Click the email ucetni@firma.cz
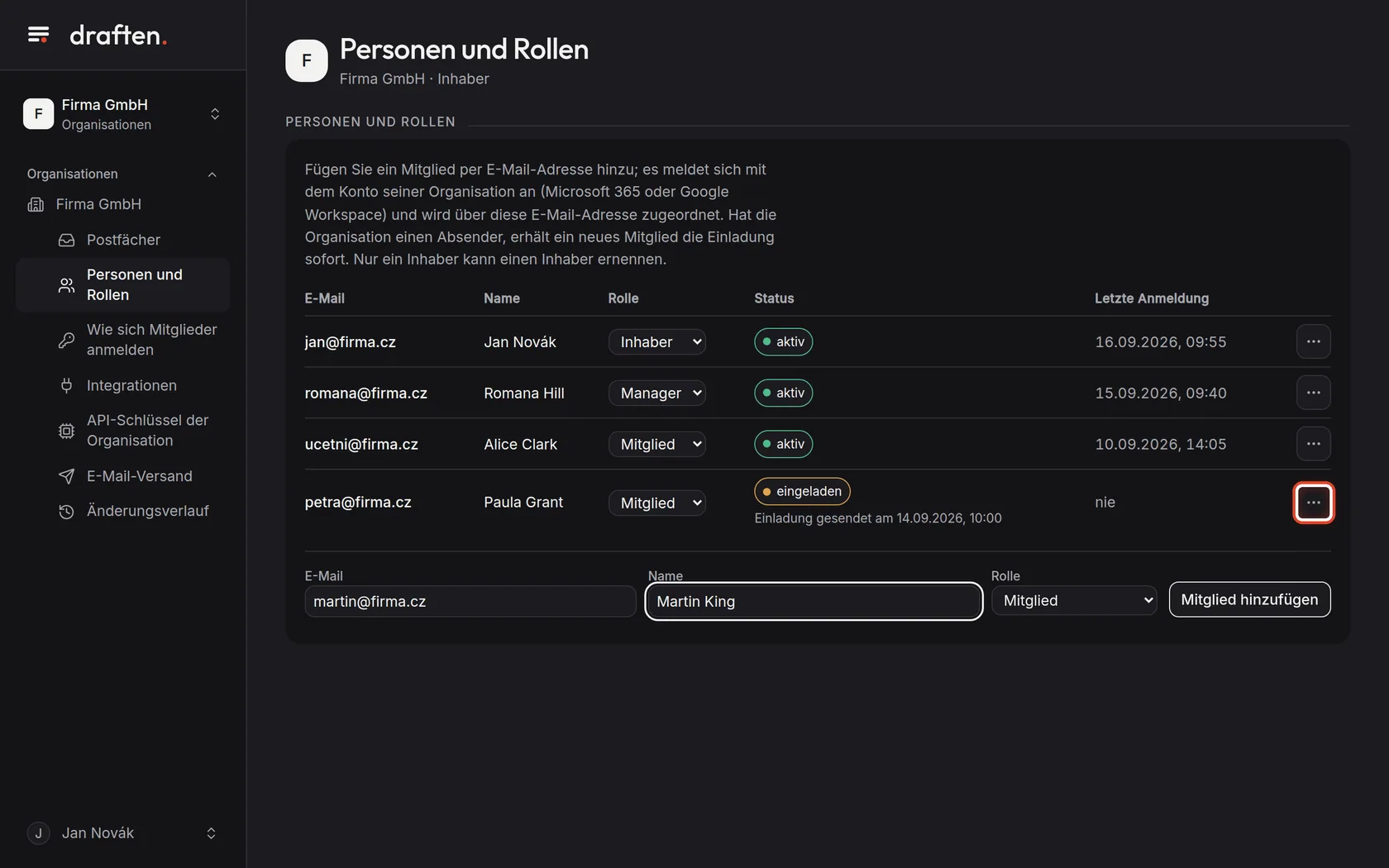The image size is (1389, 868). click(x=361, y=445)
